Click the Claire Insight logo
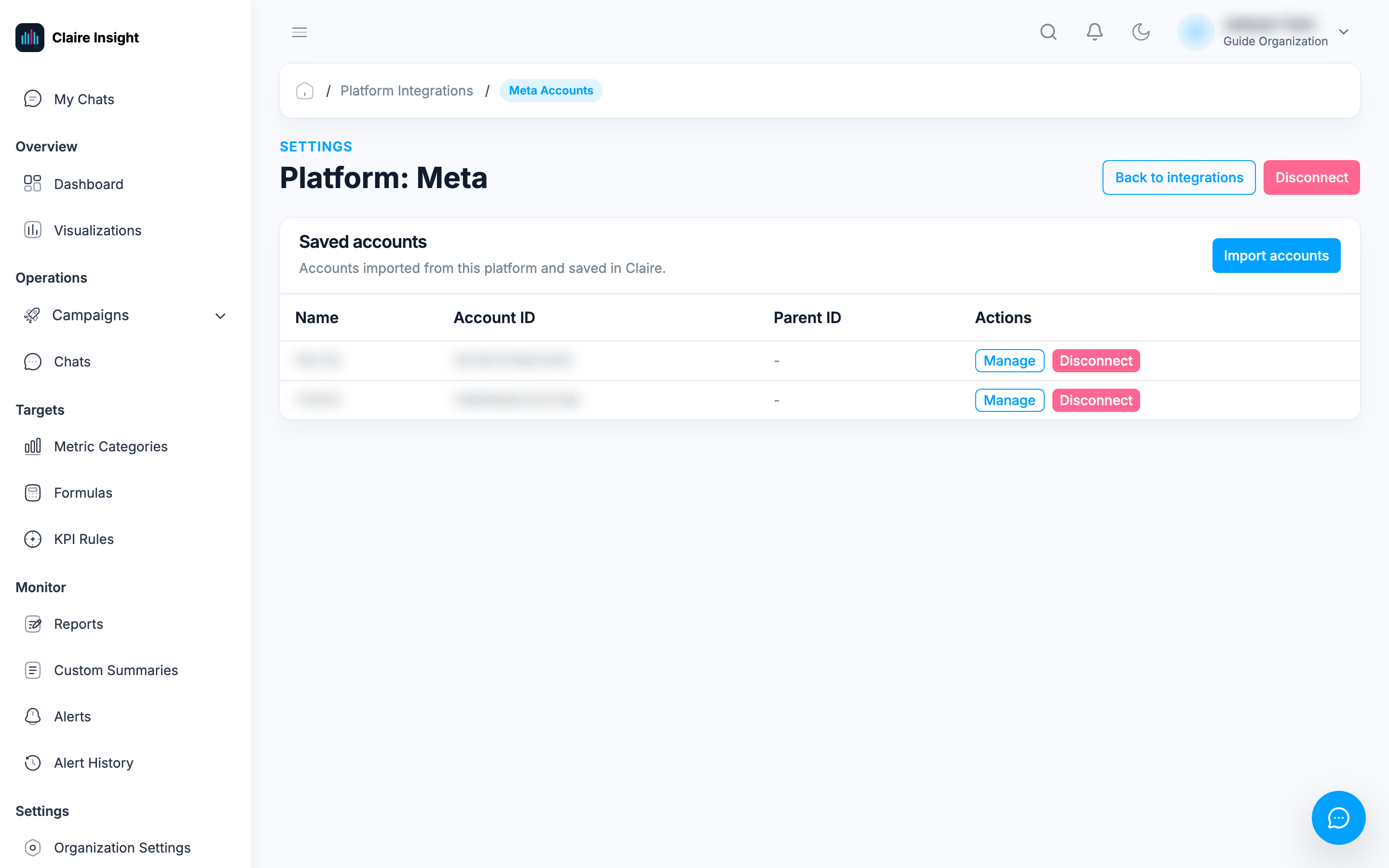Screen dimensions: 1389x868 pyautogui.click(x=77, y=37)
